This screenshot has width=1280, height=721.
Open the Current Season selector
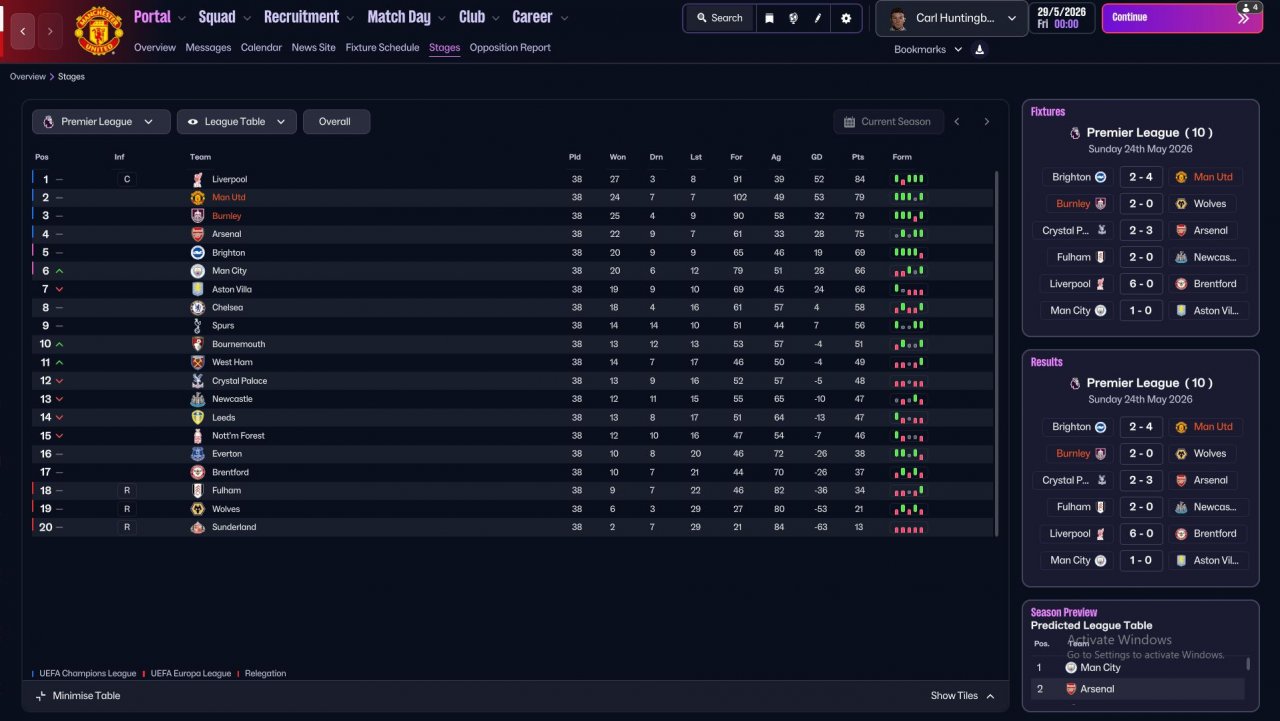(887, 122)
